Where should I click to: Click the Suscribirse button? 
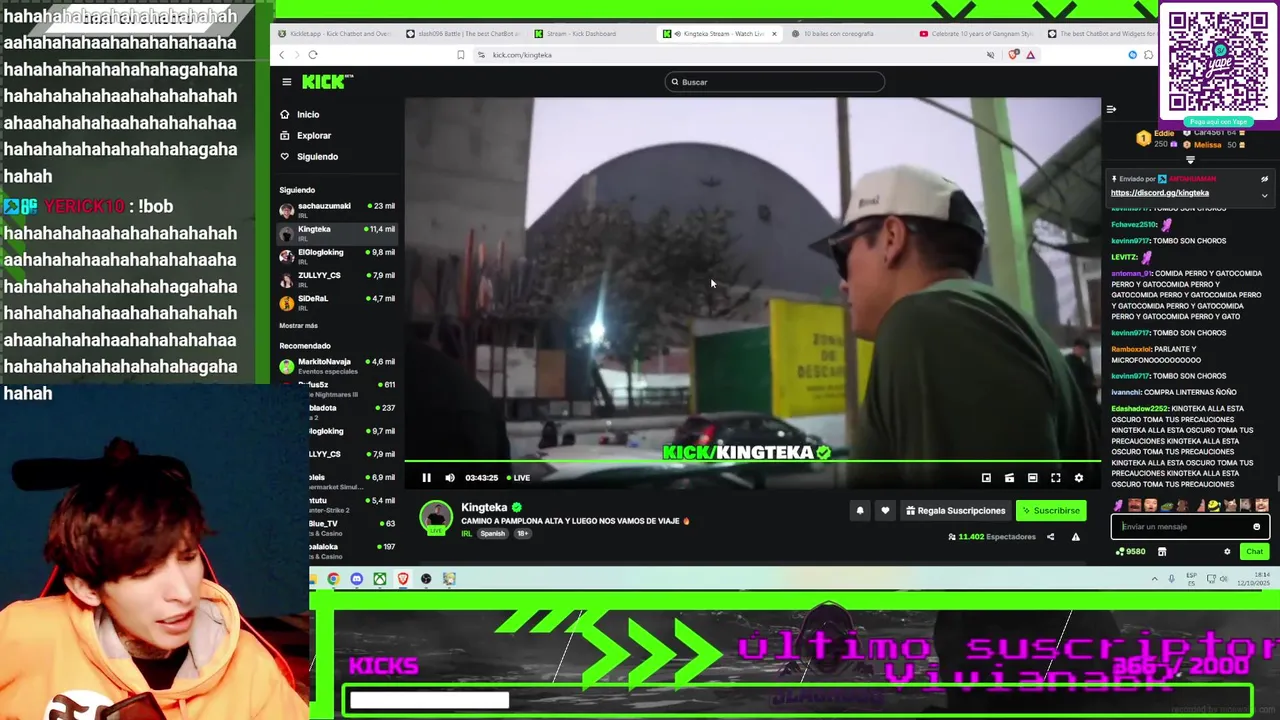(x=1051, y=511)
